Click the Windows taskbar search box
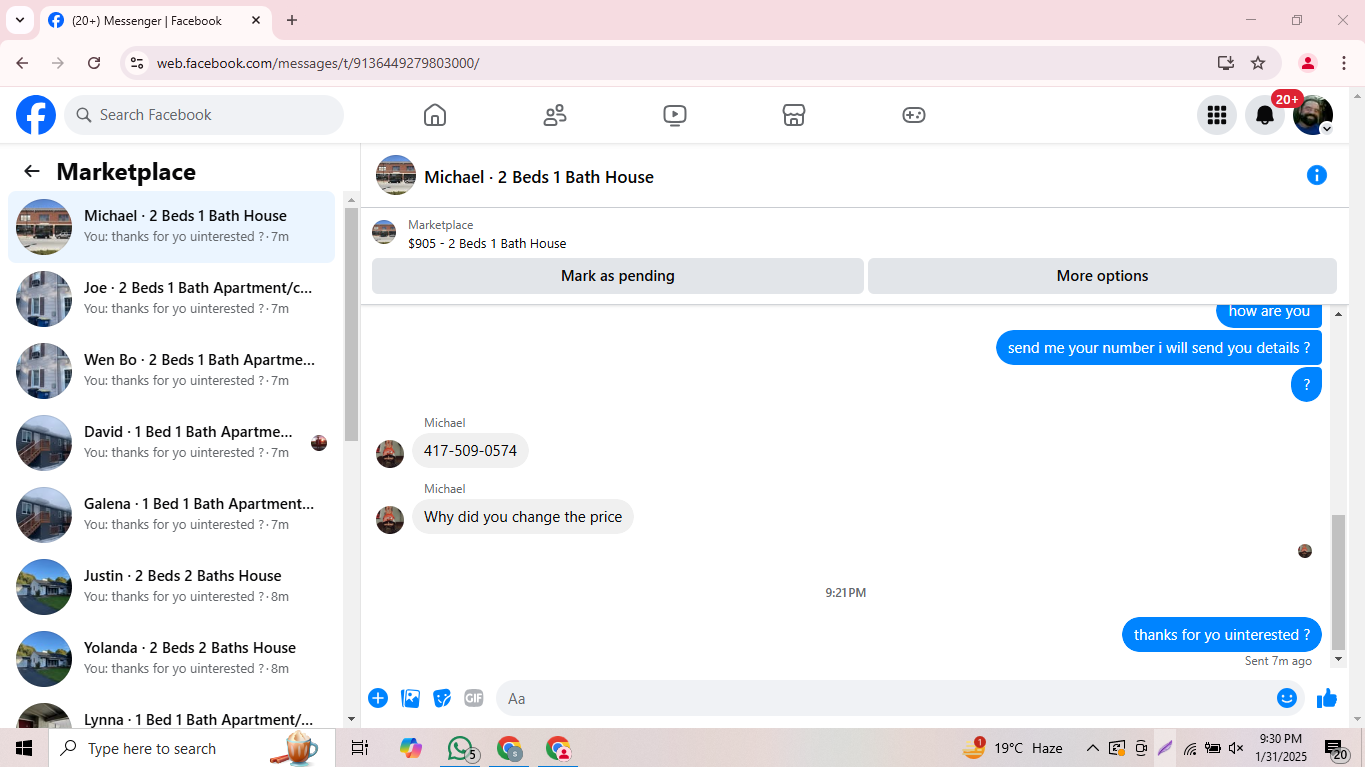This screenshot has width=1365, height=767. coord(192,748)
